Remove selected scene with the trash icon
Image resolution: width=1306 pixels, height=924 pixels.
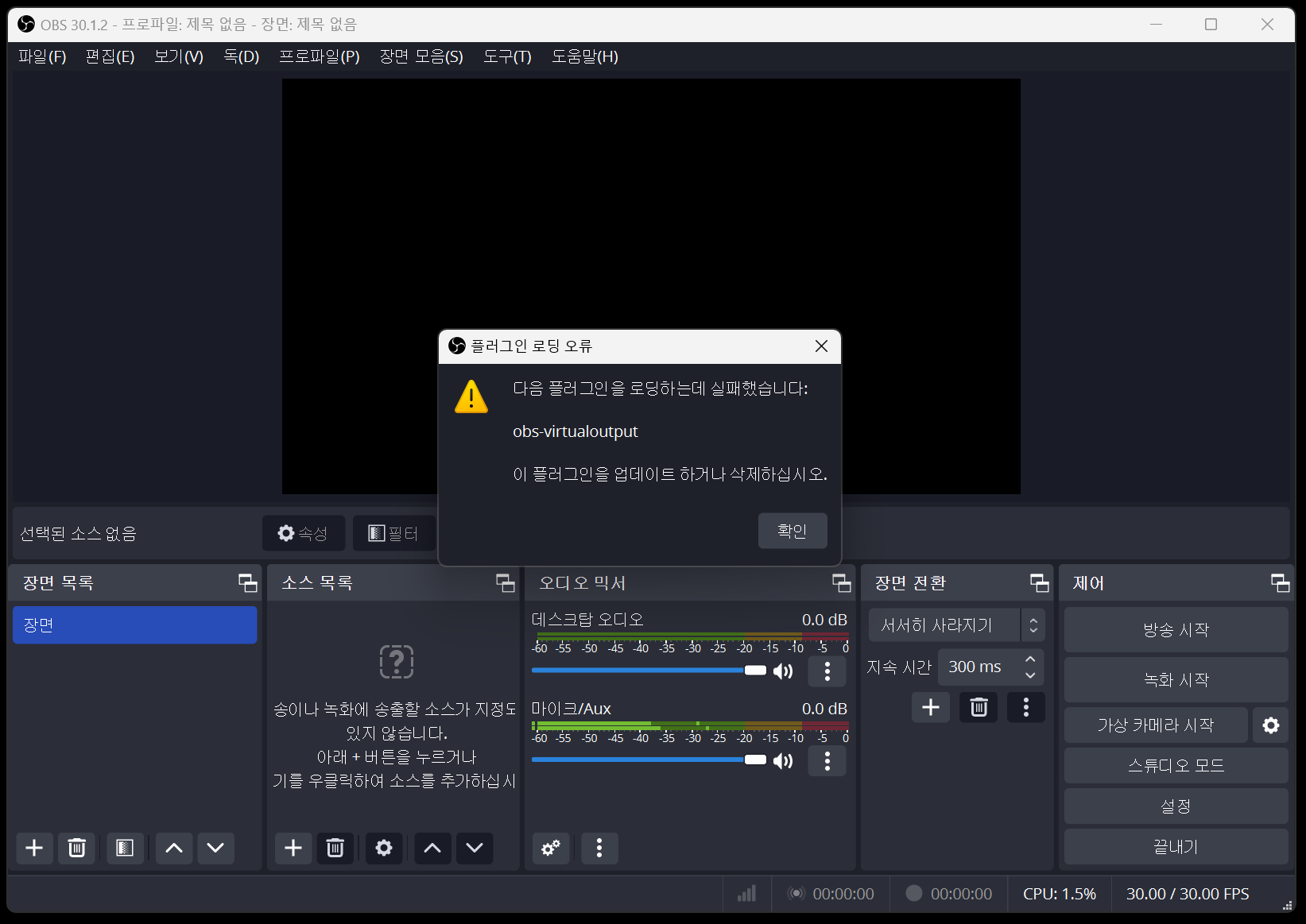point(76,848)
